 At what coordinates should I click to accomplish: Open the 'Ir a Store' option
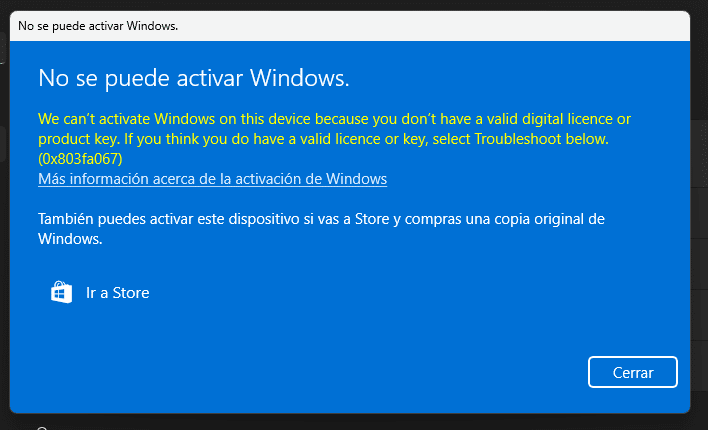(x=117, y=293)
